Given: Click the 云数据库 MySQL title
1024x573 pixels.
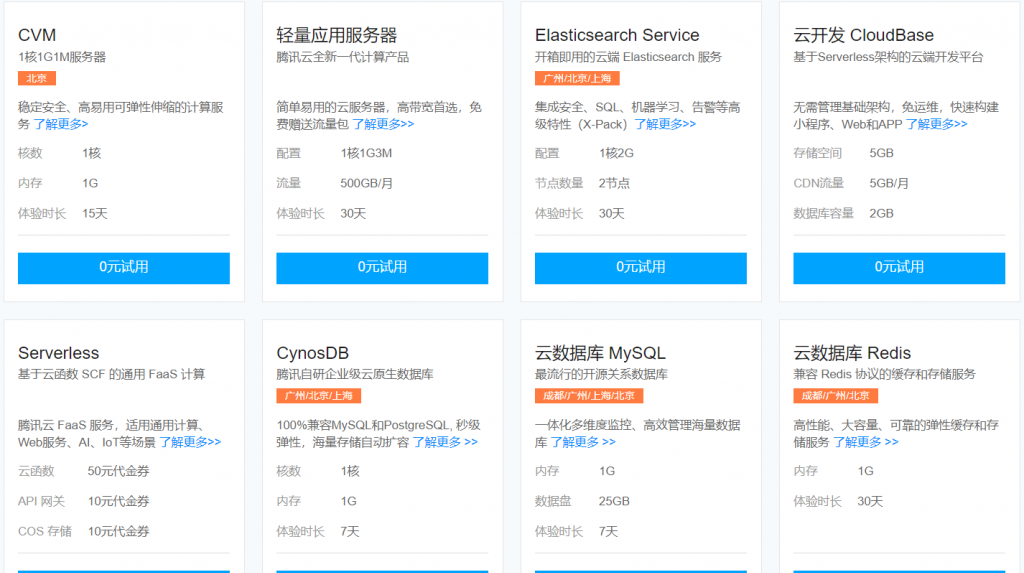Looking at the screenshot, I should pyautogui.click(x=600, y=353).
